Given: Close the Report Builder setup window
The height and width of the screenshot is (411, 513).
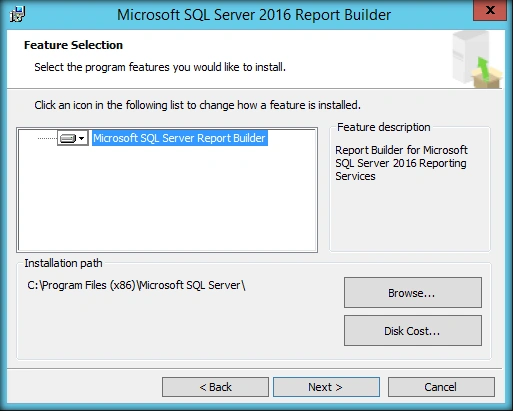Looking at the screenshot, I should click(490, 10).
